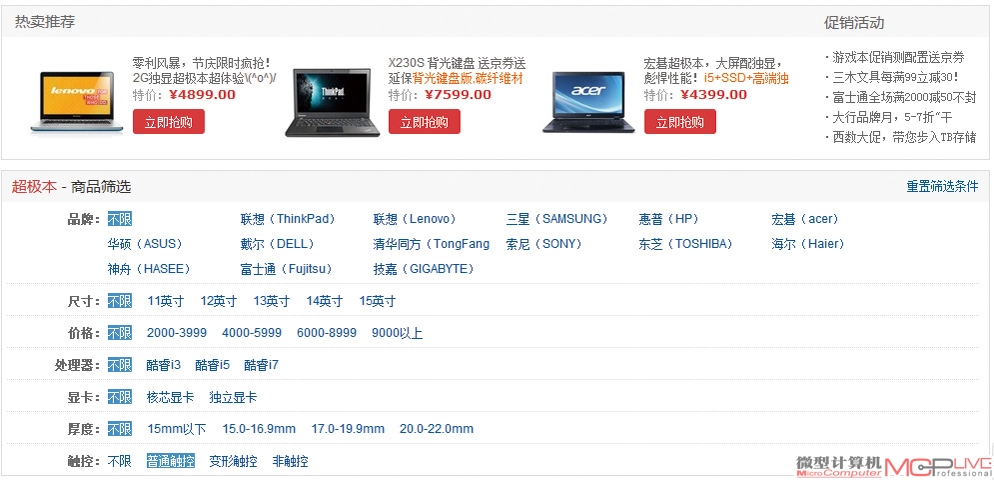Pick the 2000-3999 price range

[x=177, y=333]
